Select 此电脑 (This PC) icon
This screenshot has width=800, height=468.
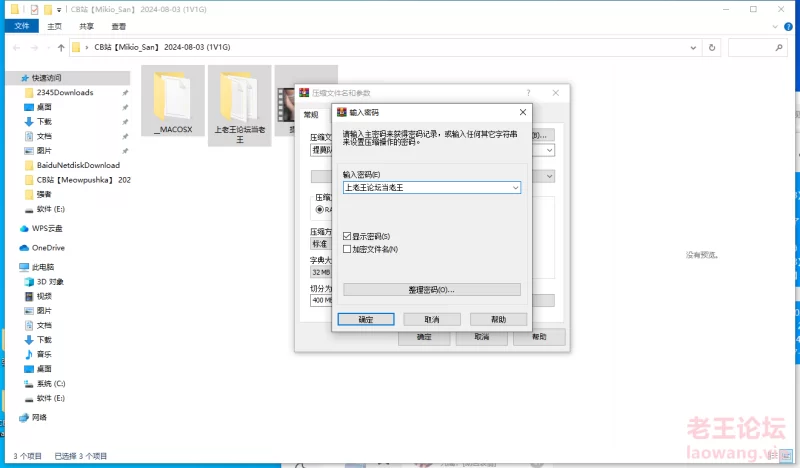pyautogui.click(x=24, y=267)
